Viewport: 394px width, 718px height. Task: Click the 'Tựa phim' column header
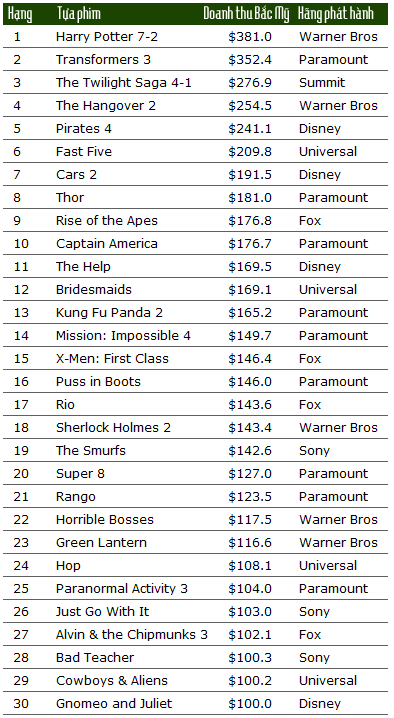pyautogui.click(x=79, y=14)
